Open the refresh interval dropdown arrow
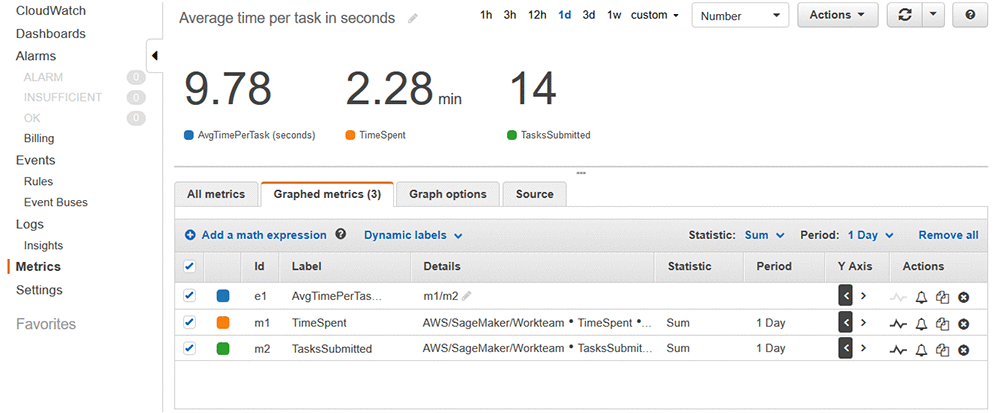Screen dimensions: 1000x413 tap(933, 15)
